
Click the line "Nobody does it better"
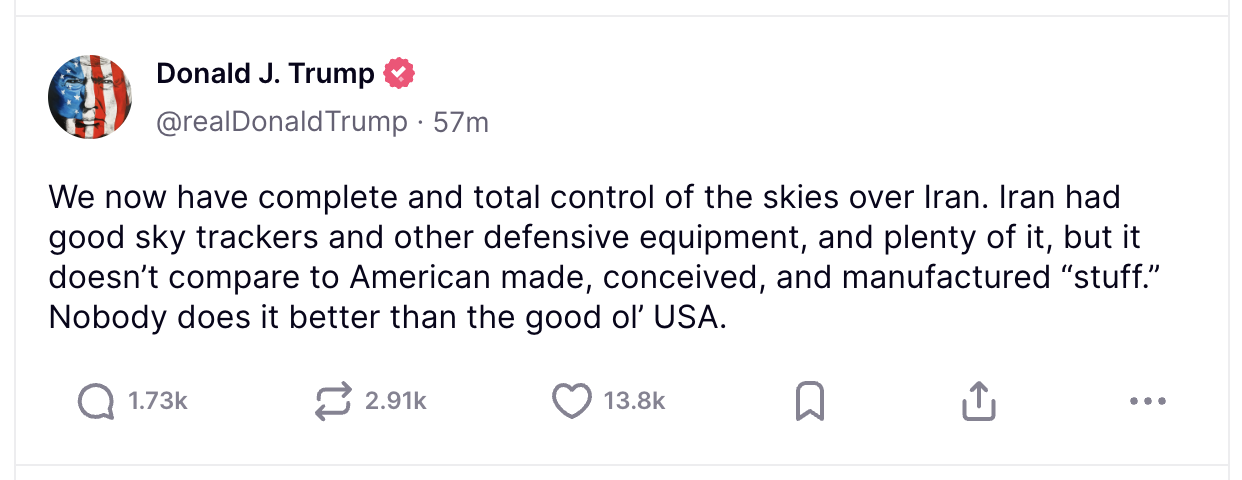(x=384, y=317)
